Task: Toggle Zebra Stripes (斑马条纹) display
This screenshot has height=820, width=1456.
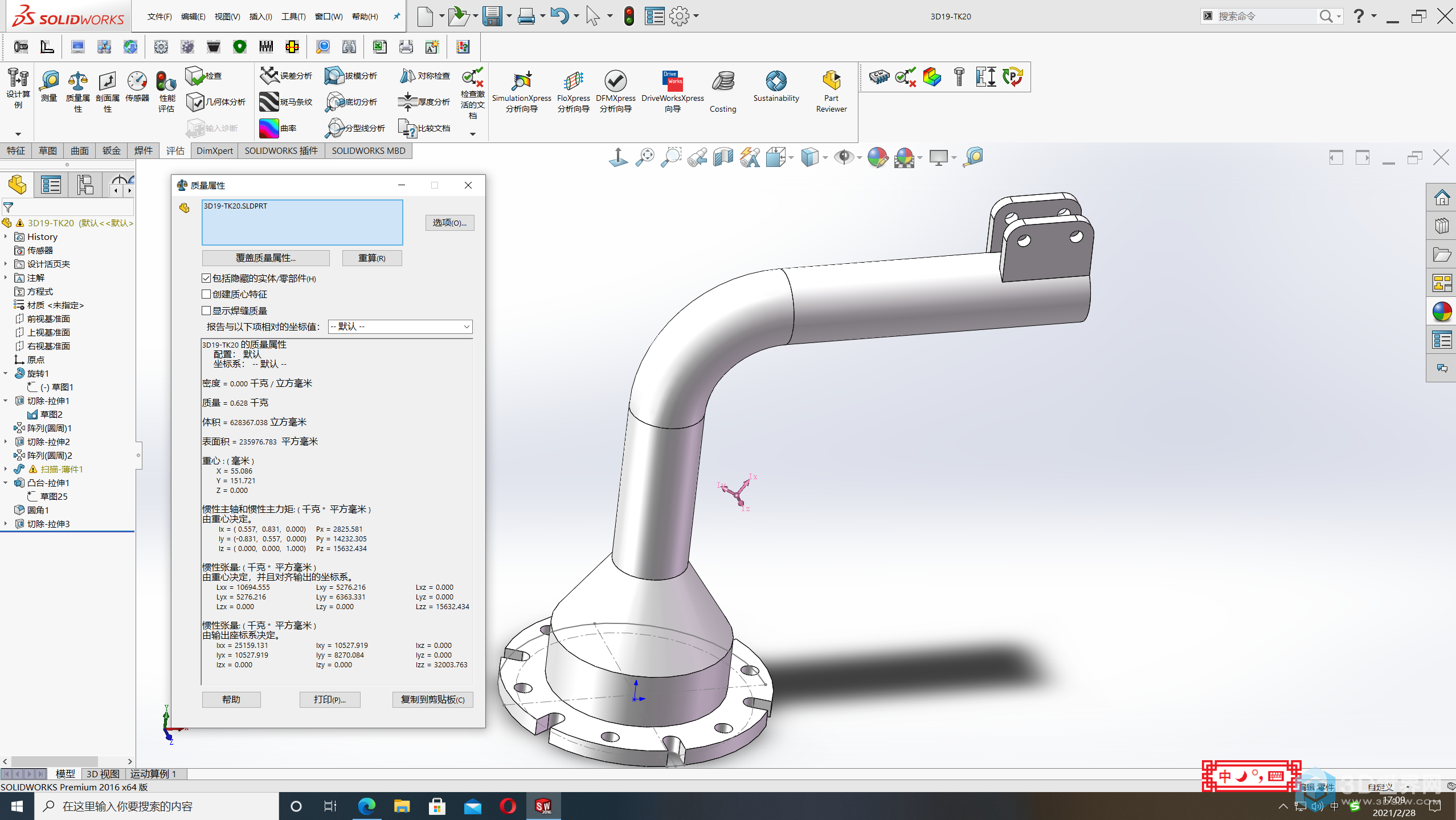Action: tap(286, 102)
